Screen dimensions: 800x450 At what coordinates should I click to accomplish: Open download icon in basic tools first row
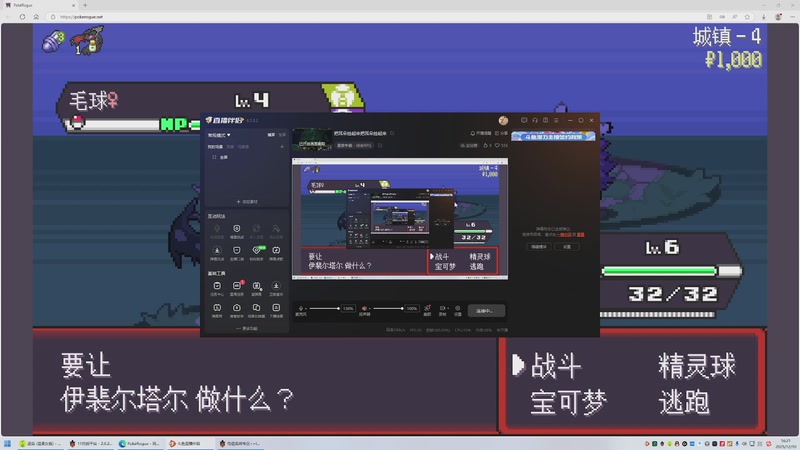point(276,288)
